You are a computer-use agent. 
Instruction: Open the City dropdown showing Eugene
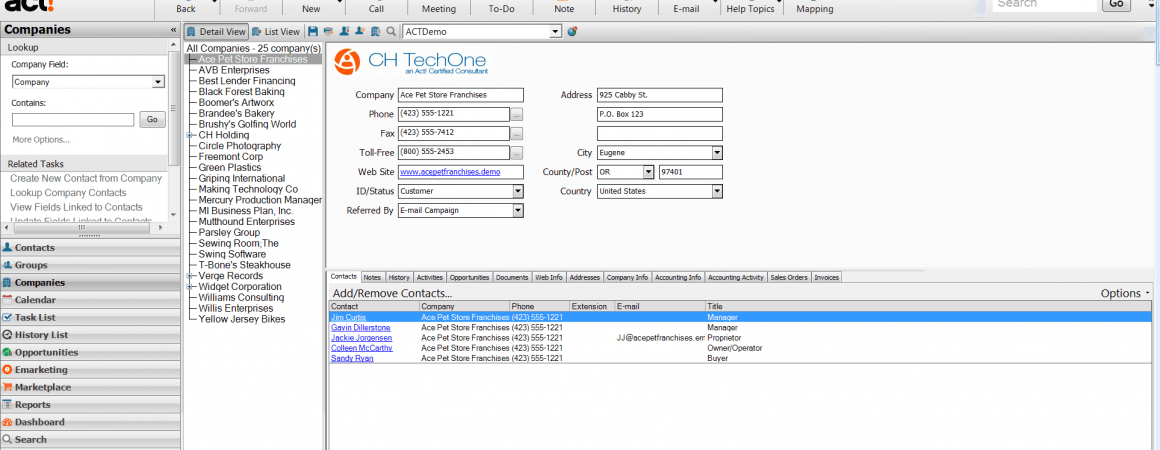click(x=717, y=152)
